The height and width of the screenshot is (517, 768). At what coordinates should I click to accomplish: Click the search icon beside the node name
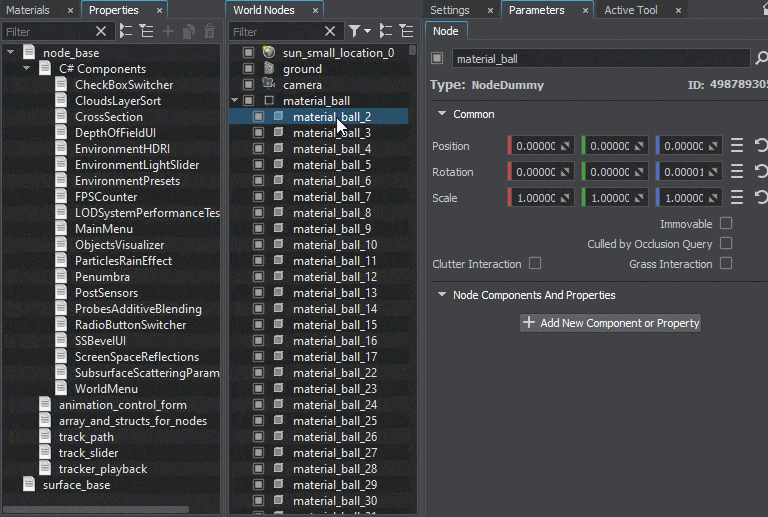click(x=761, y=58)
